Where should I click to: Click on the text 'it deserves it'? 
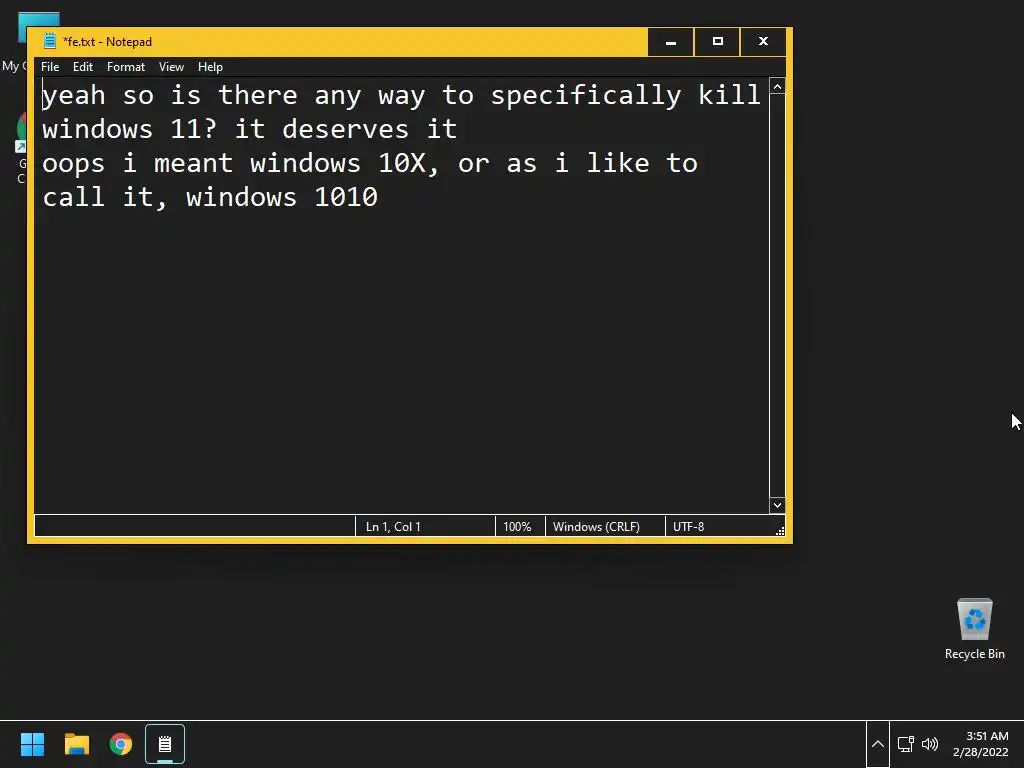[345, 129]
